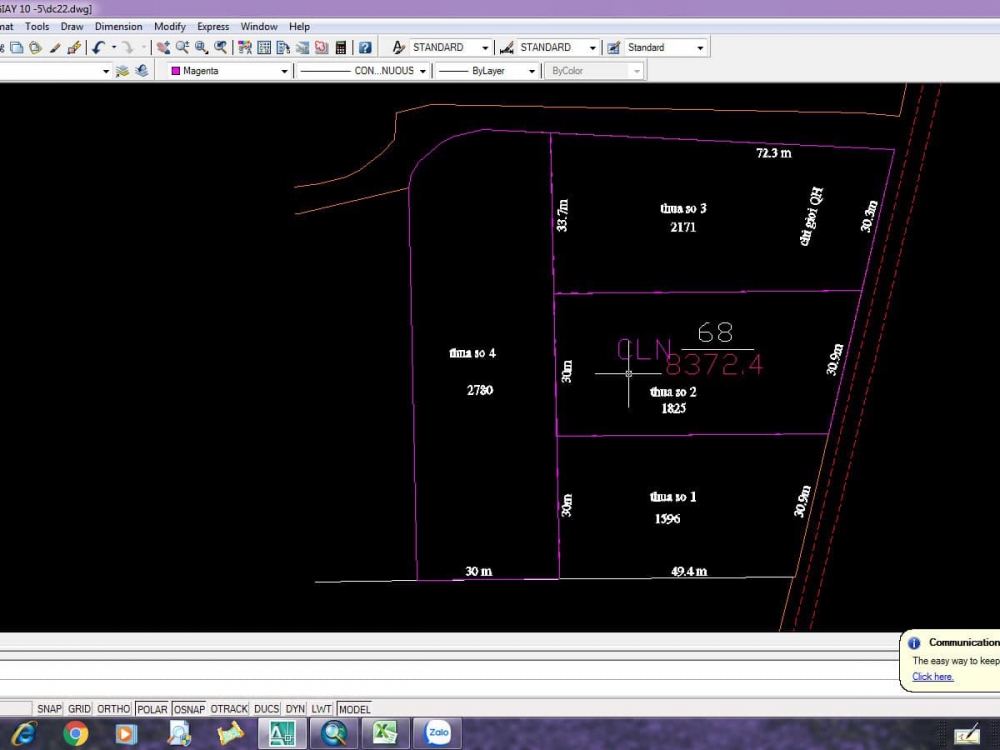Open the QuickCalc calculator icon
Viewport: 1000px width, 750px height.
click(341, 47)
